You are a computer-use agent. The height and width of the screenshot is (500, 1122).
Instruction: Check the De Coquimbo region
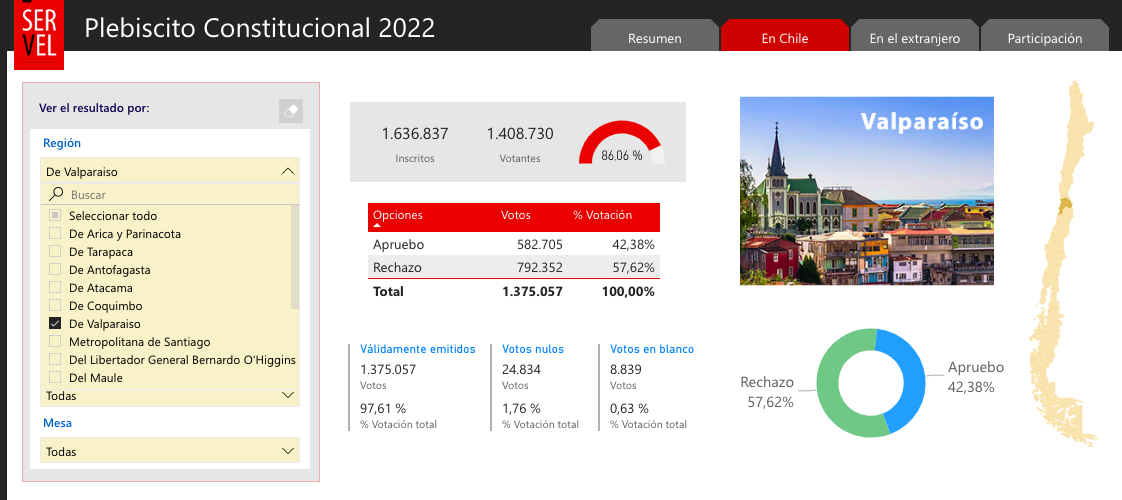click(x=55, y=305)
